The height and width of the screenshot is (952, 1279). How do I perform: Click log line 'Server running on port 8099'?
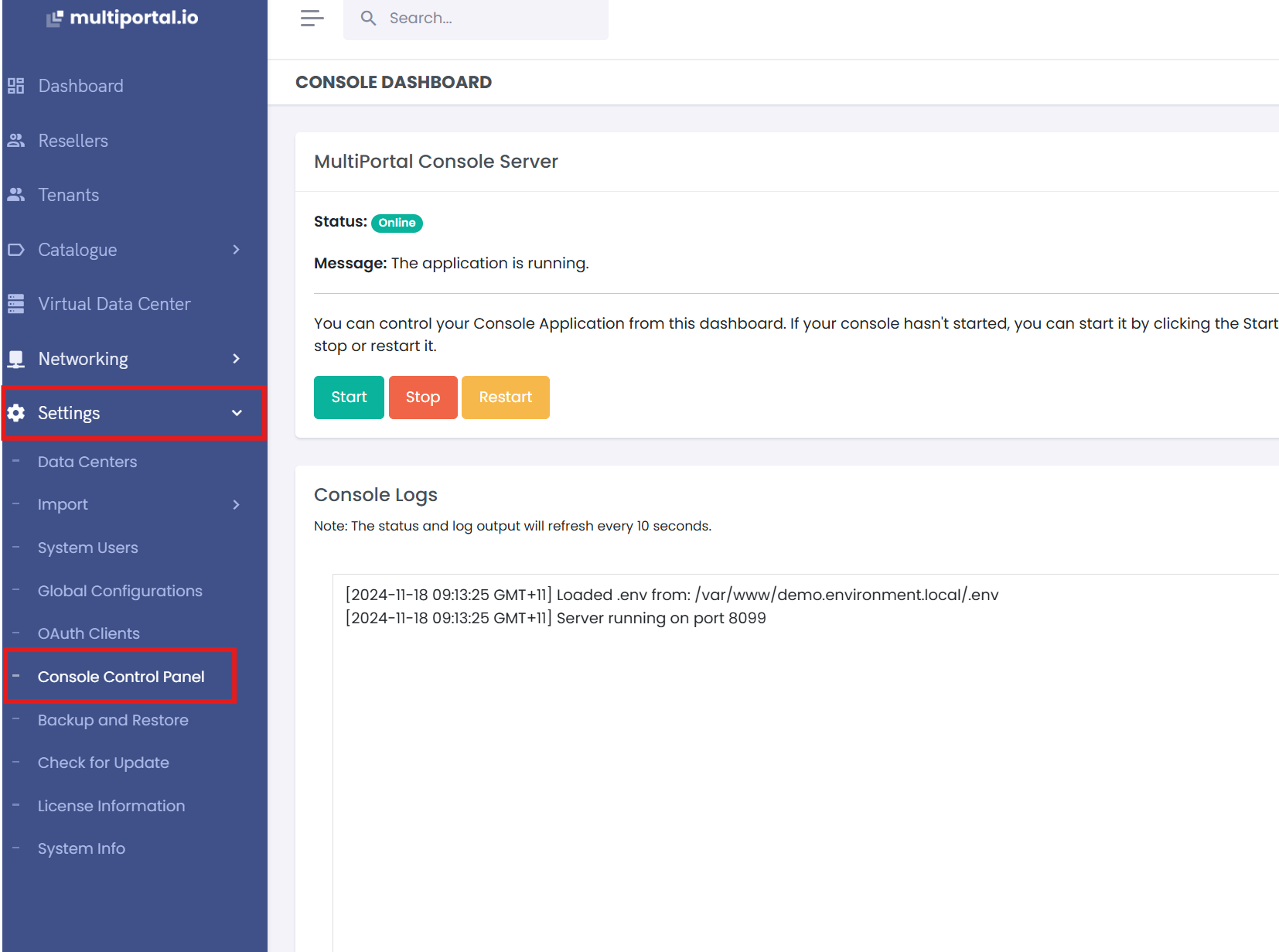coord(555,618)
